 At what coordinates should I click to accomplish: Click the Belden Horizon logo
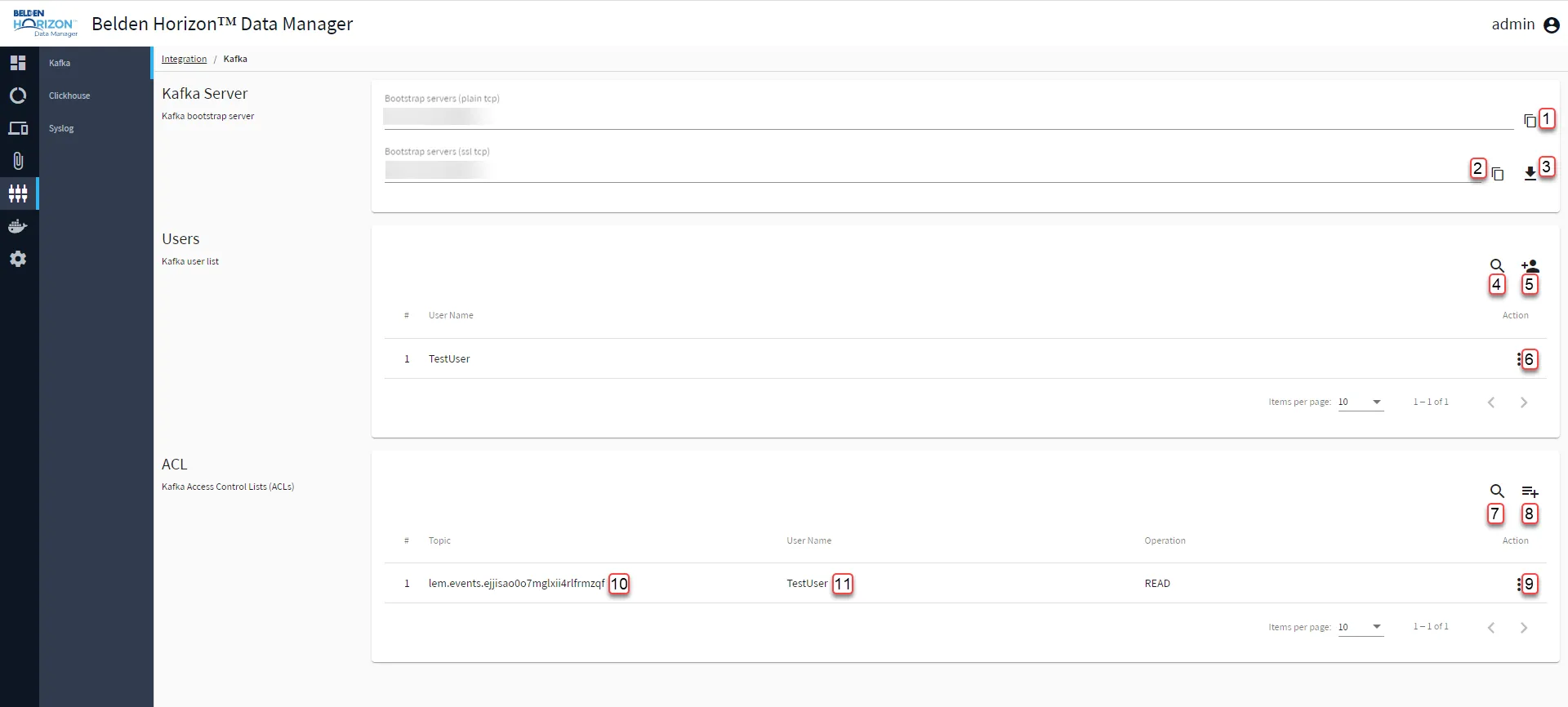(x=45, y=24)
